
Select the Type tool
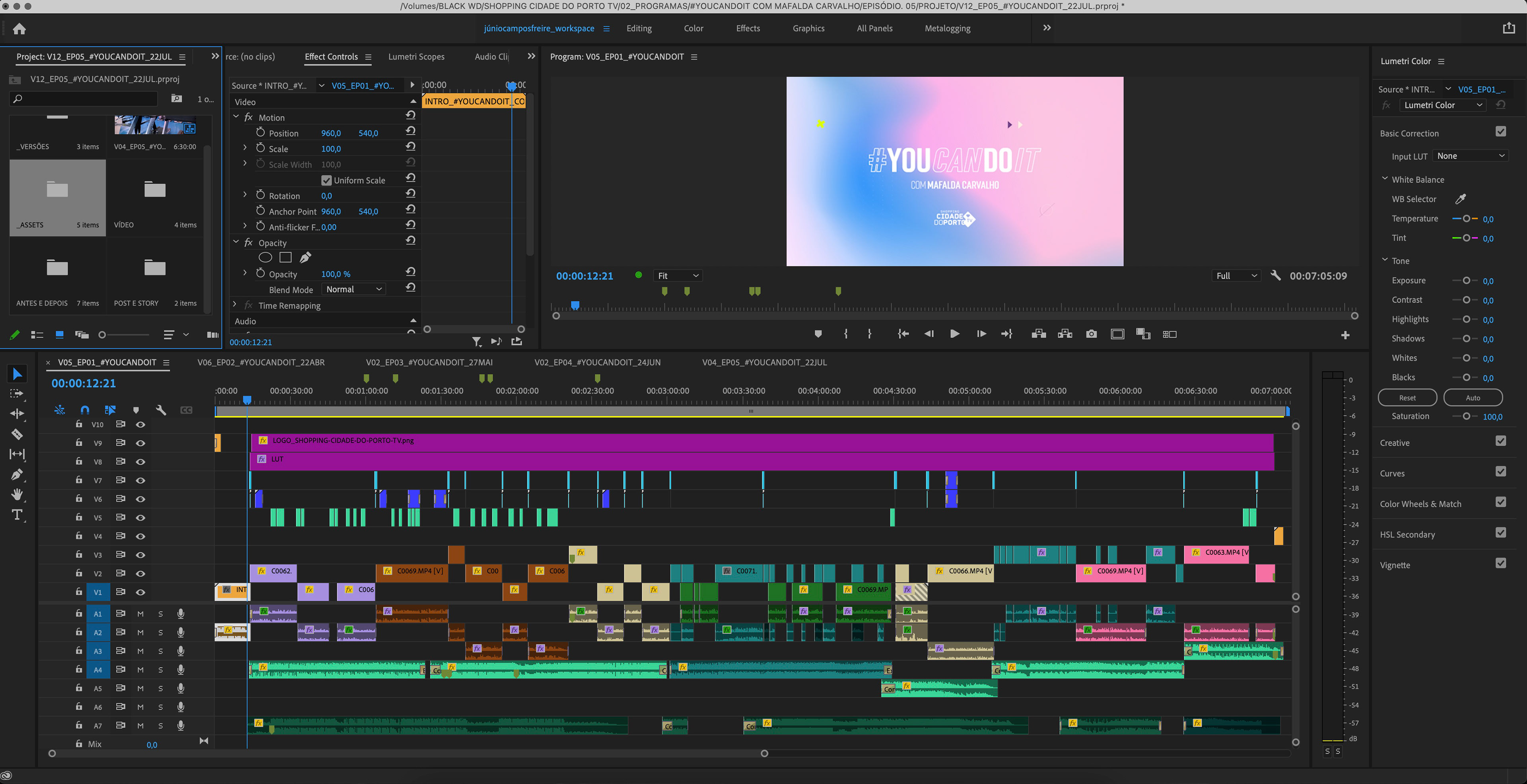(x=17, y=515)
